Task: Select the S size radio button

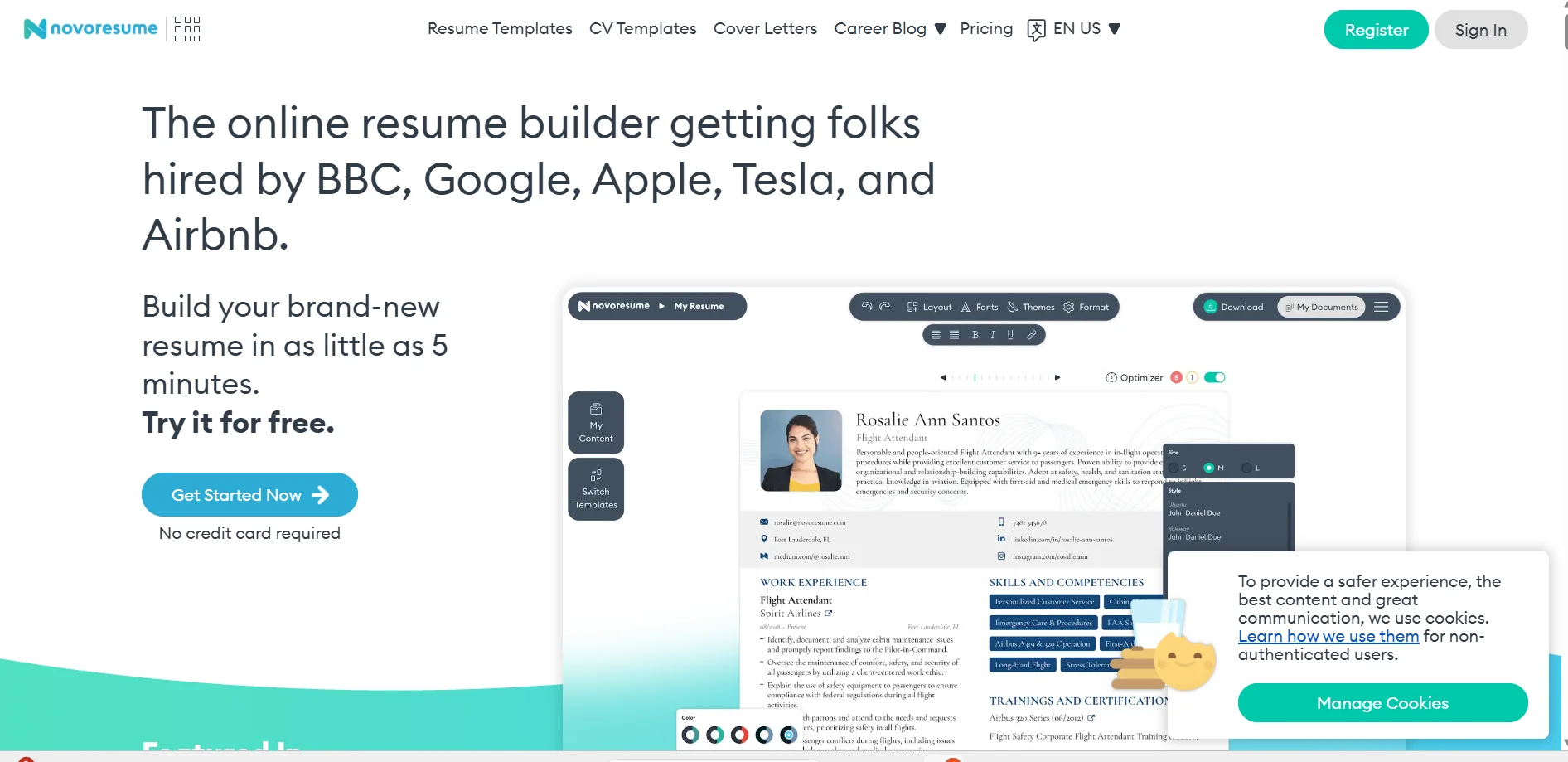Action: point(1174,468)
